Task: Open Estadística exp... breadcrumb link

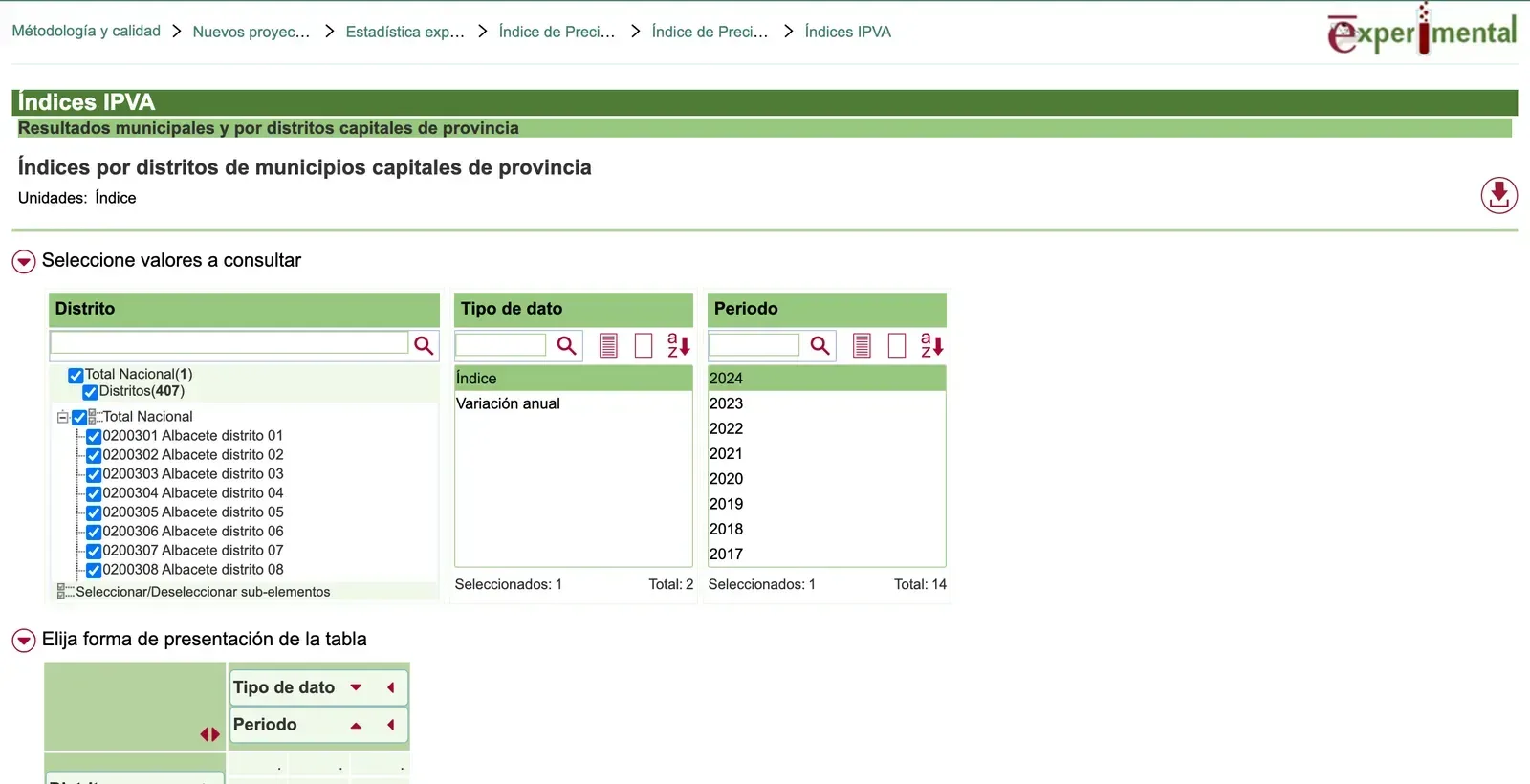Action: [x=405, y=32]
